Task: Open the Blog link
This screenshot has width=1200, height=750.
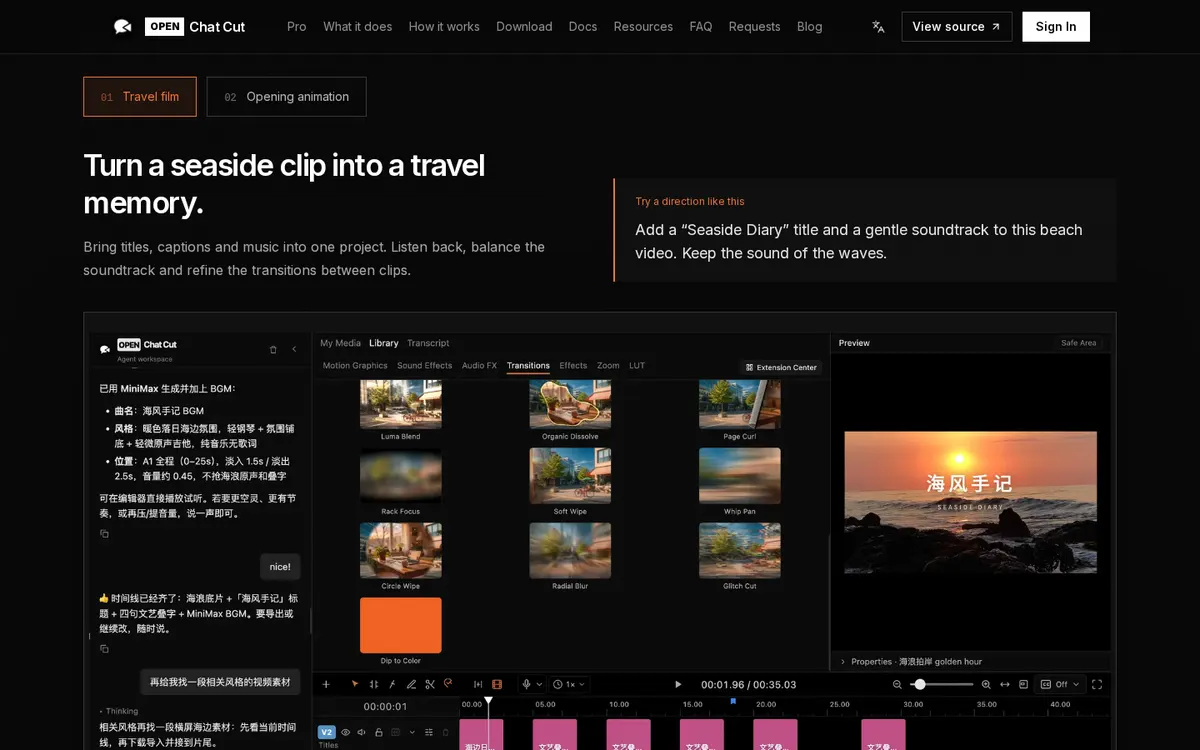Action: (x=810, y=27)
